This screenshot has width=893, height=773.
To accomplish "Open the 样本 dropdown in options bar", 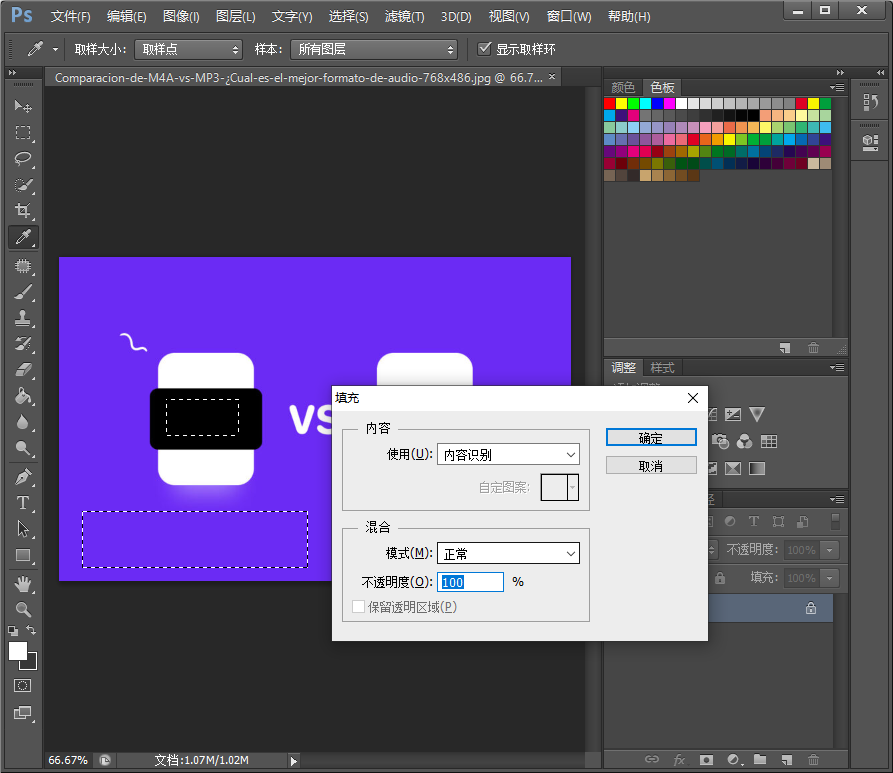I will pyautogui.click(x=373, y=49).
